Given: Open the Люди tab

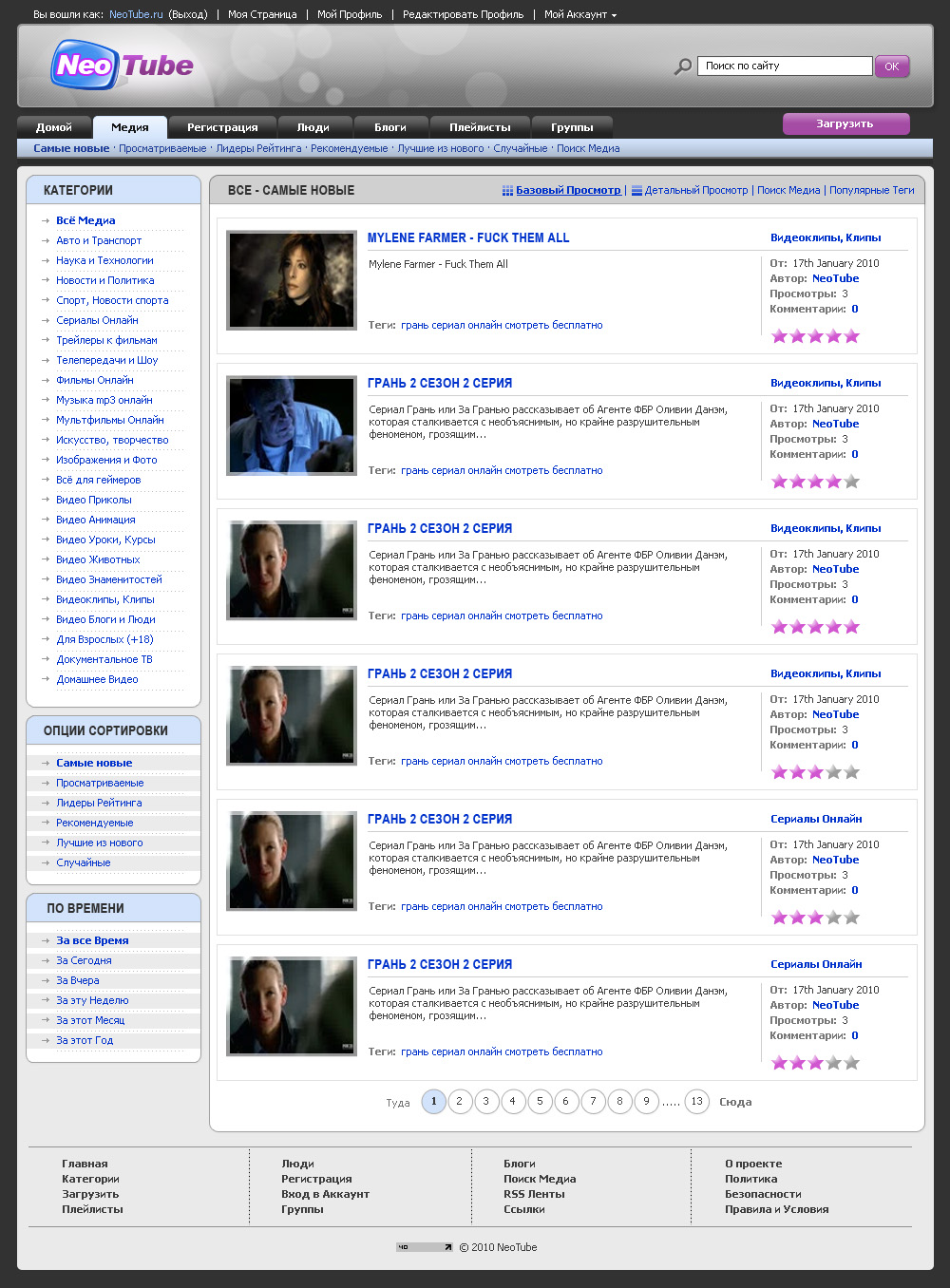Looking at the screenshot, I should (313, 127).
